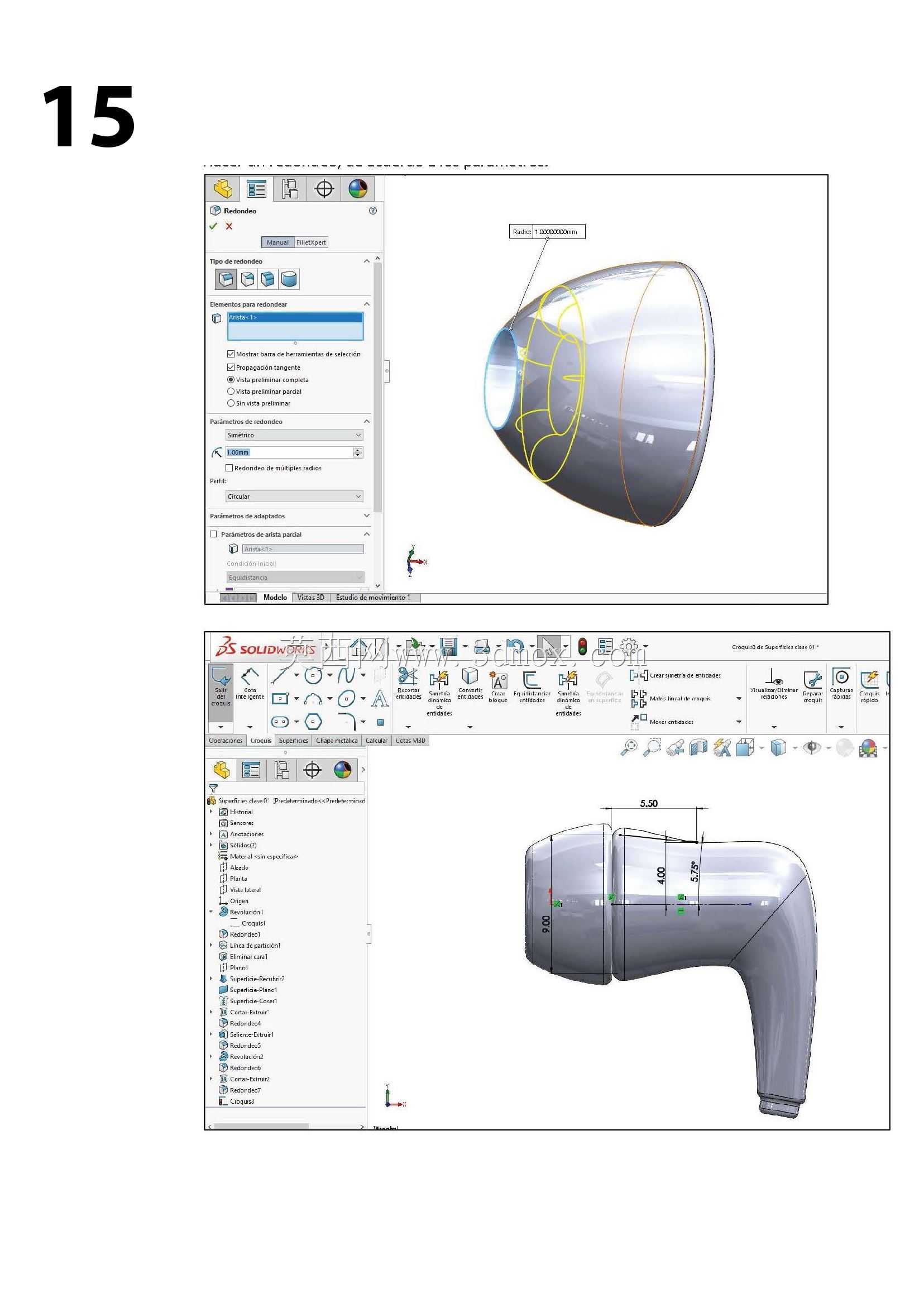This screenshot has height=1307, width=924.
Task: Choose full round fillet type icon
Action: pos(289,279)
